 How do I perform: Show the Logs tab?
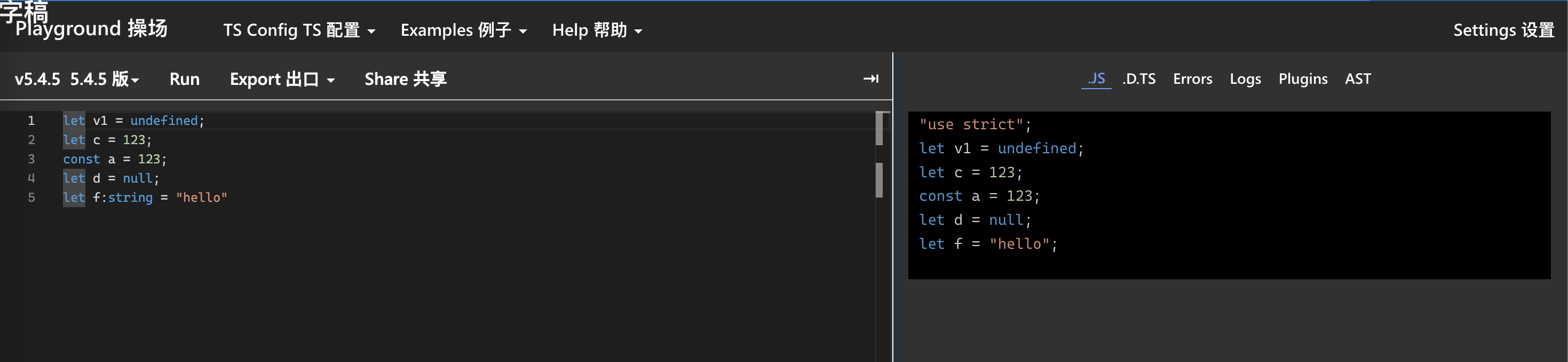1245,78
